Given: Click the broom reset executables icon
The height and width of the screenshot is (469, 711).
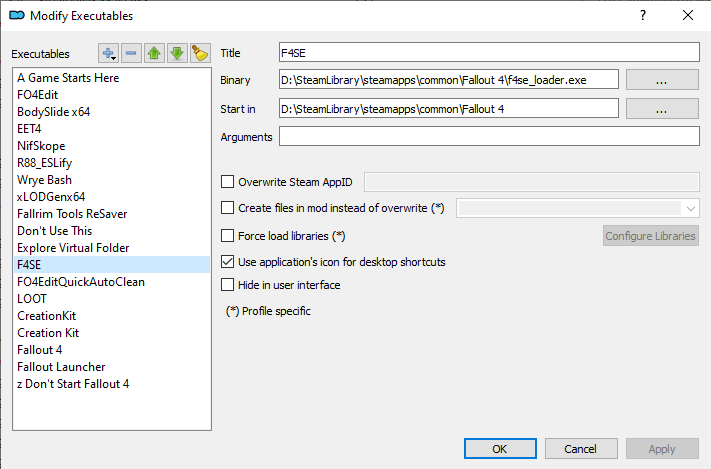Looking at the screenshot, I should pyautogui.click(x=200, y=54).
